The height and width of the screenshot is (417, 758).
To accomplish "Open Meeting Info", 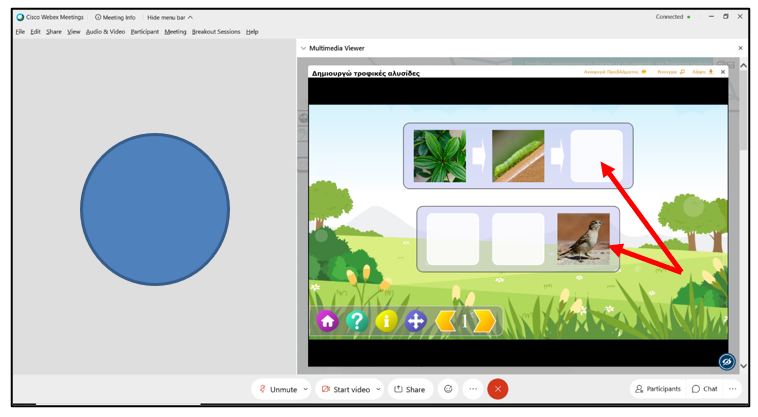I will pos(115,17).
